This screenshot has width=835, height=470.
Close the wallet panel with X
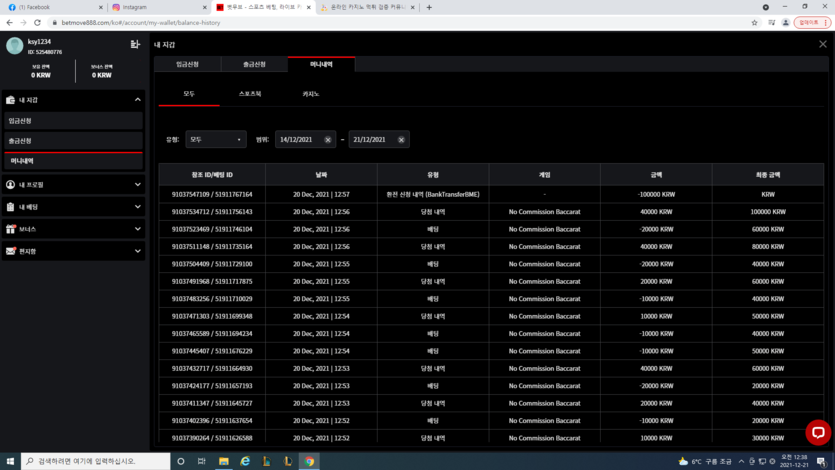[823, 44]
